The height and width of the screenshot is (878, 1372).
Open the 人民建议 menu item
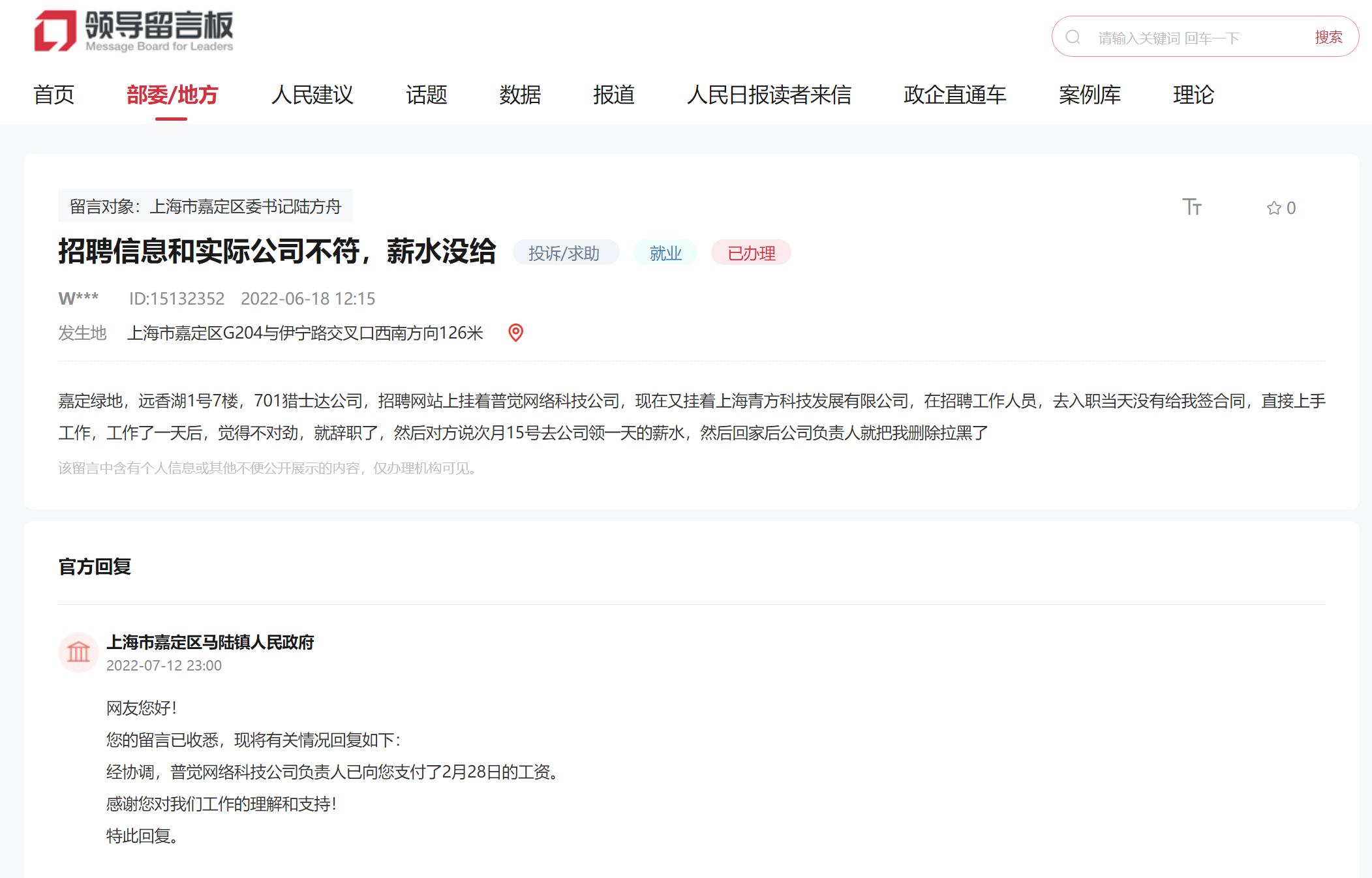click(312, 95)
